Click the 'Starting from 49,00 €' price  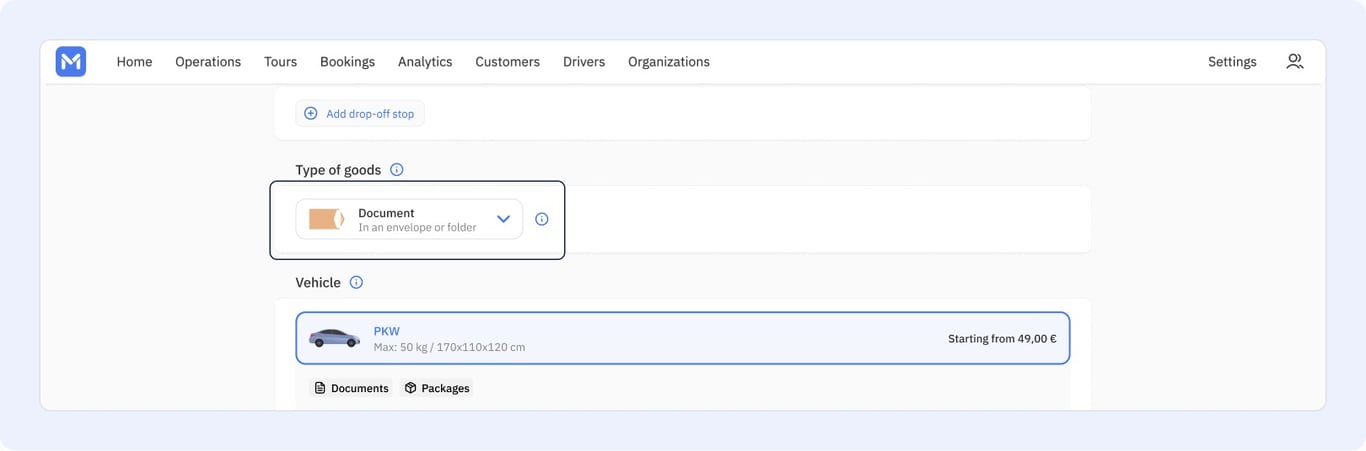tap(1002, 339)
